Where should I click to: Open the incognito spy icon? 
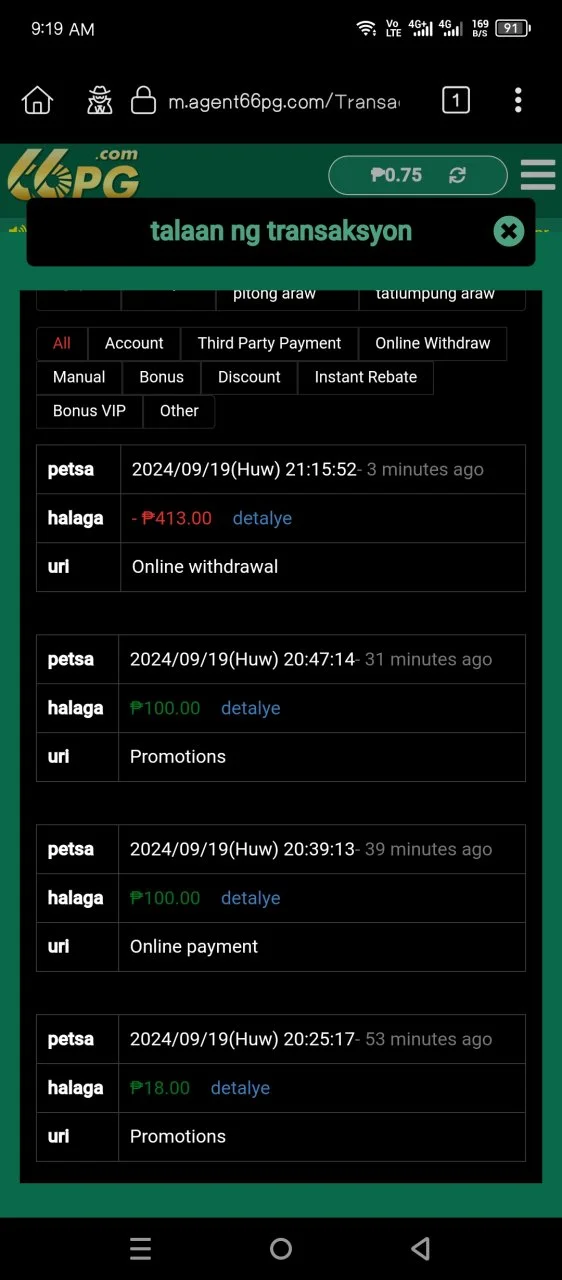[x=100, y=100]
